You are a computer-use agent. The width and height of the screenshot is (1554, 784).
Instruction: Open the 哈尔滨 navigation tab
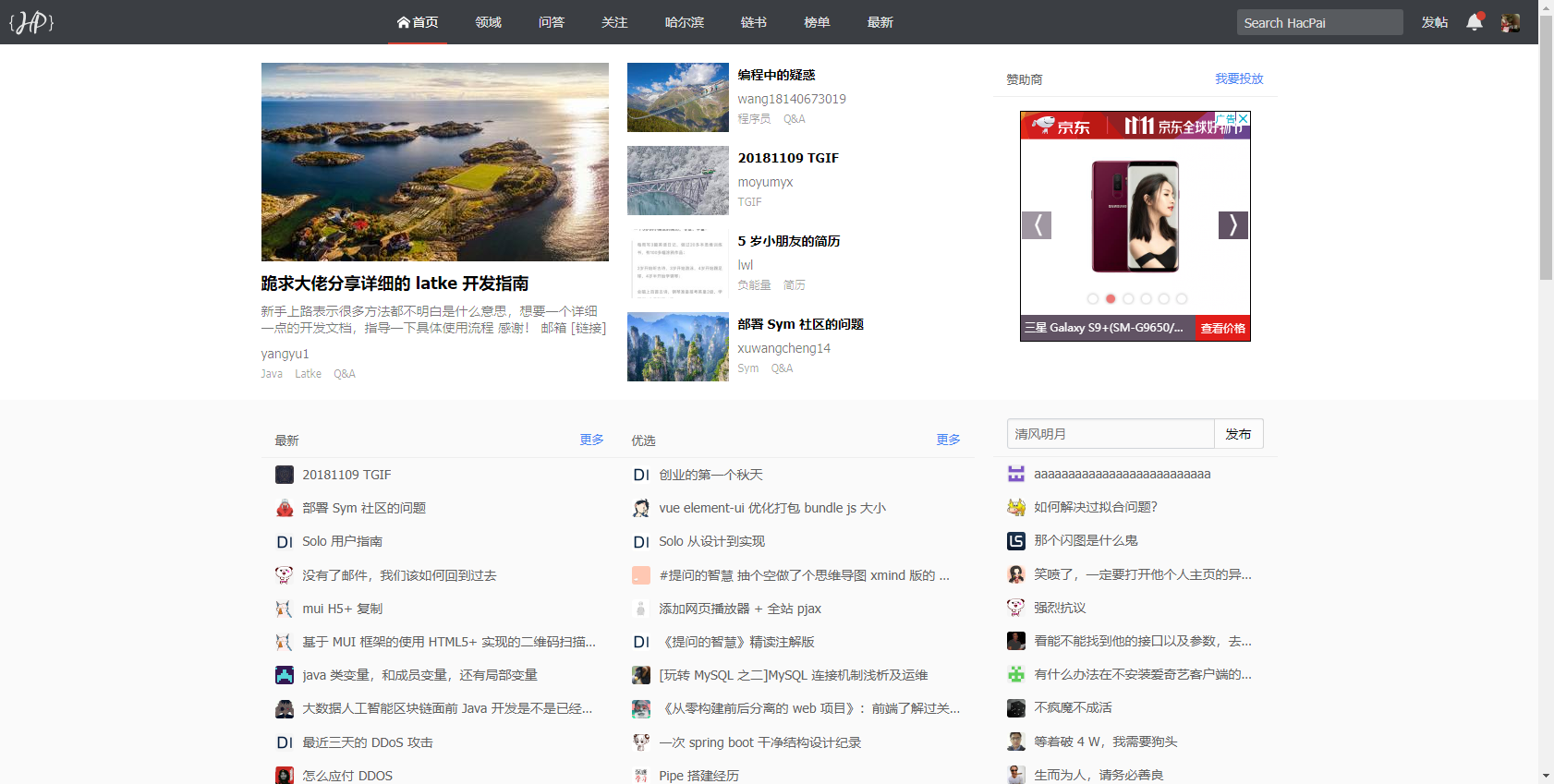[x=685, y=22]
